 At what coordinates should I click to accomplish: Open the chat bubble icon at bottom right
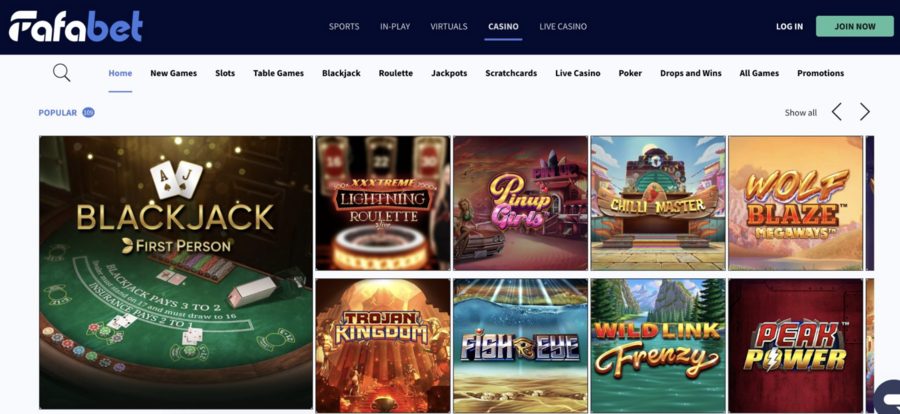pyautogui.click(x=887, y=397)
